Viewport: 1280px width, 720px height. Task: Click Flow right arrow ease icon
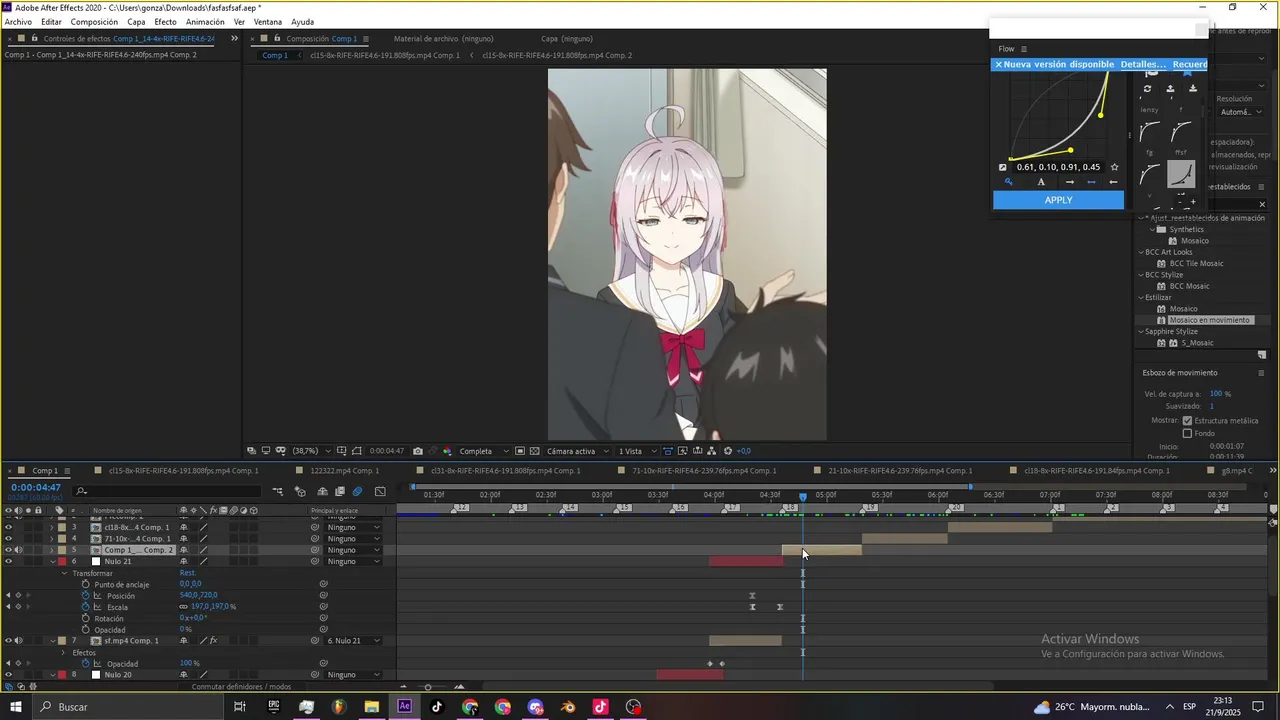coord(1069,182)
